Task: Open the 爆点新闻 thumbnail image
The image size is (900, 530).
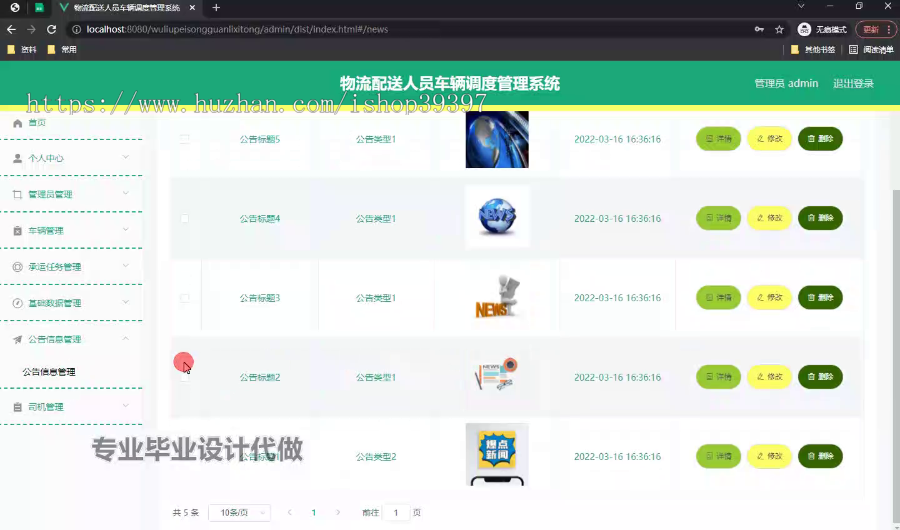Action: click(497, 455)
